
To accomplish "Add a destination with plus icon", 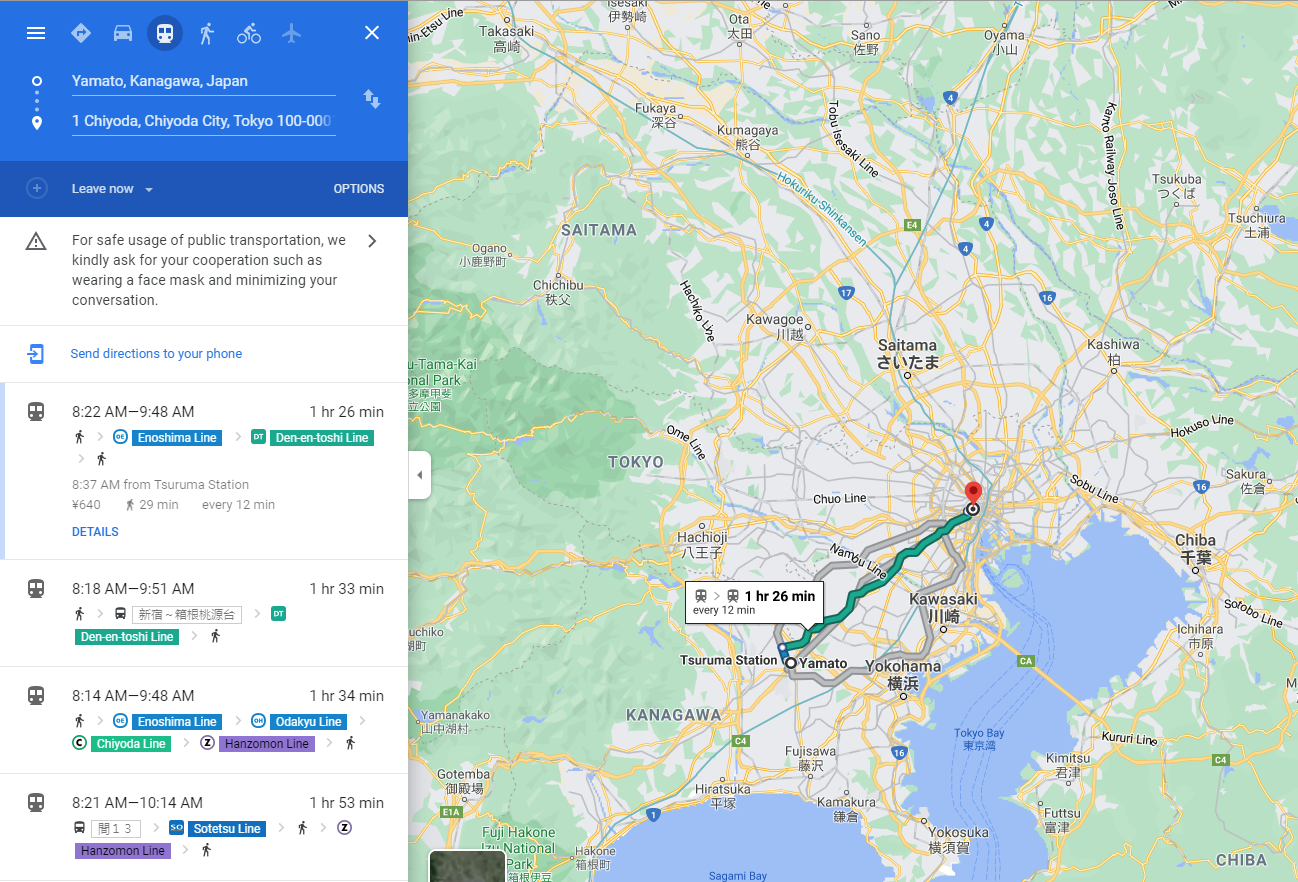I will (37, 188).
